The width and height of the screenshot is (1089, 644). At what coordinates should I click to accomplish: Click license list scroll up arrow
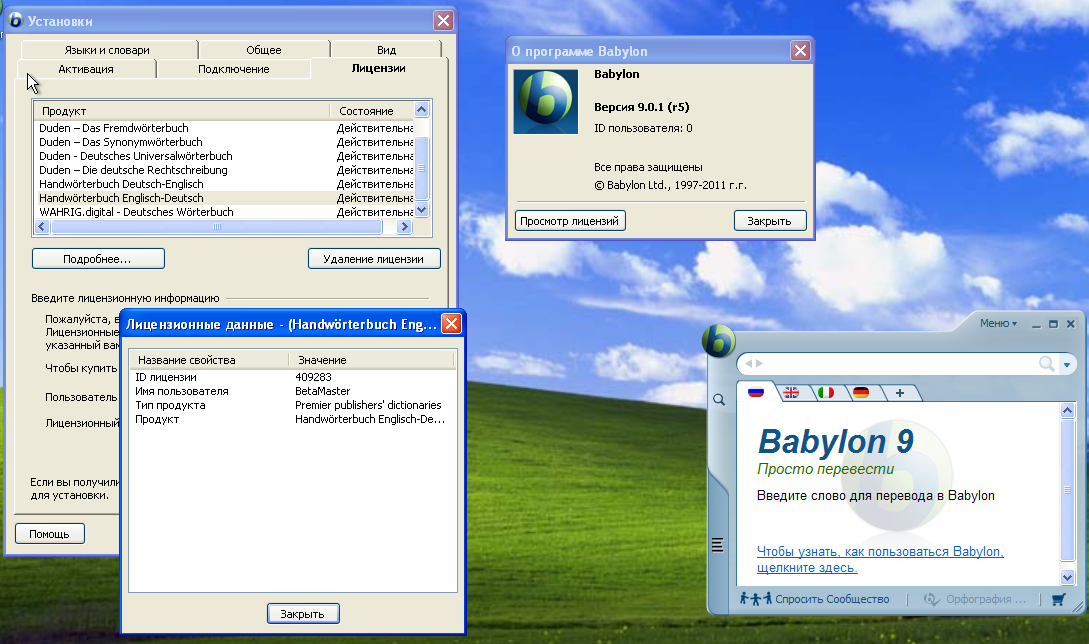point(422,110)
